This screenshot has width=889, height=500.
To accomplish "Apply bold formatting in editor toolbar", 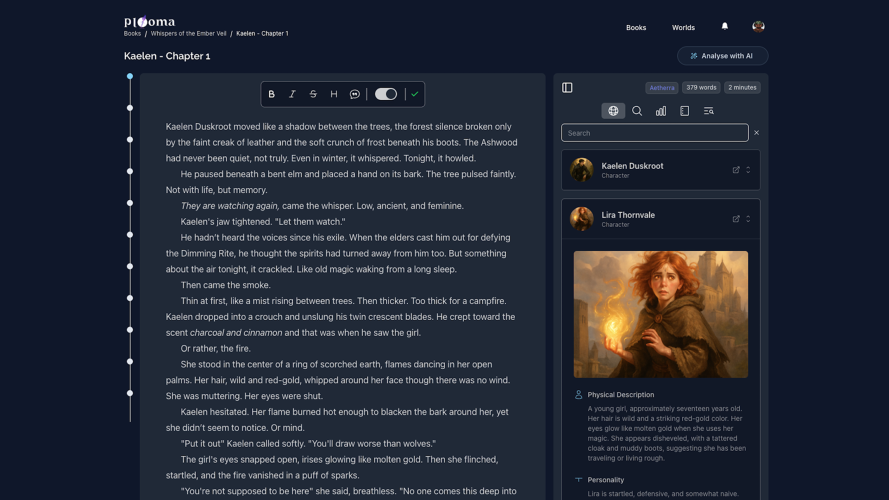I will (x=272, y=94).
